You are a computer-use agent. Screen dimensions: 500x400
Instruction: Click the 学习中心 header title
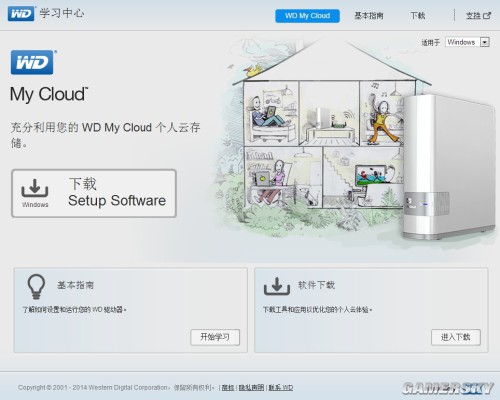62,13
